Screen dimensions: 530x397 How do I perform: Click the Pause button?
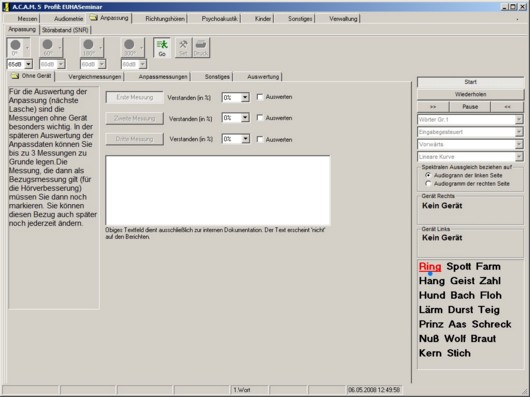[x=470, y=107]
